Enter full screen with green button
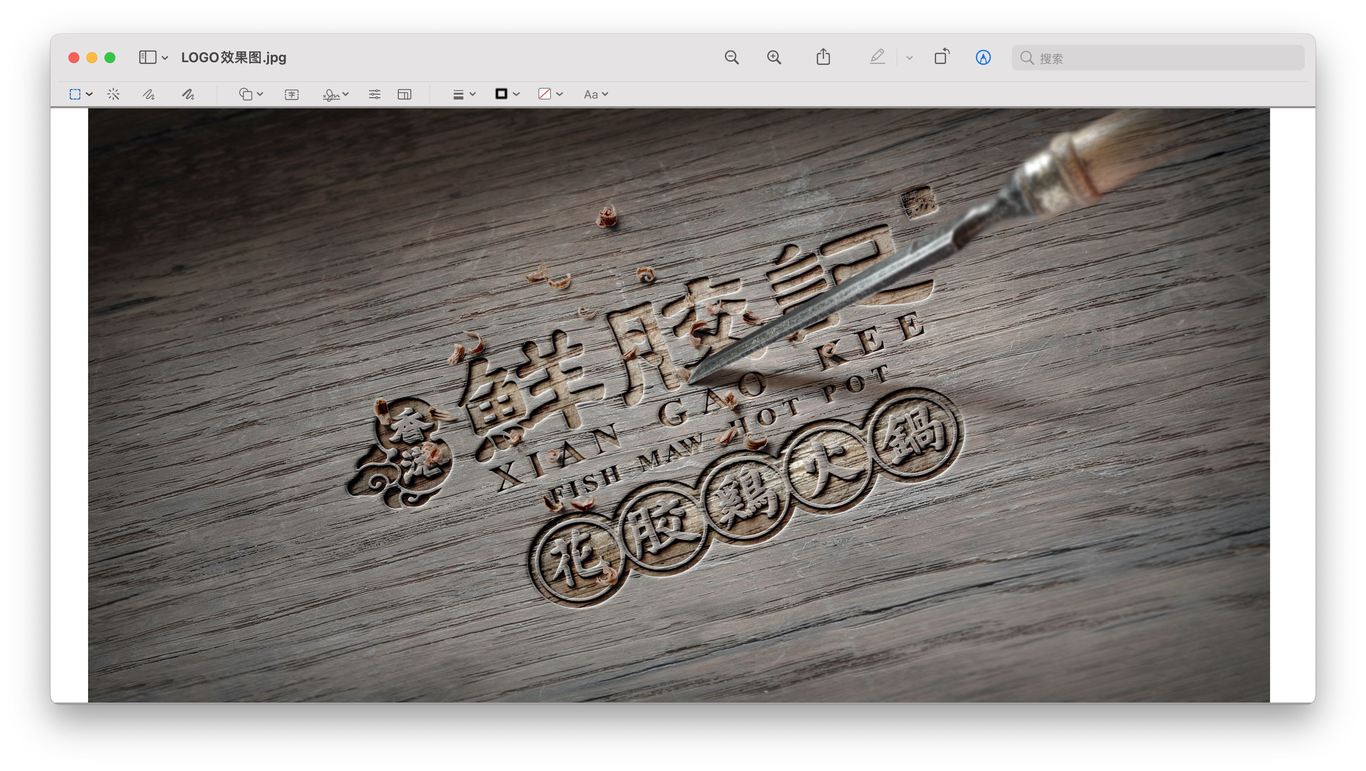This screenshot has width=1366, height=771. [x=110, y=57]
